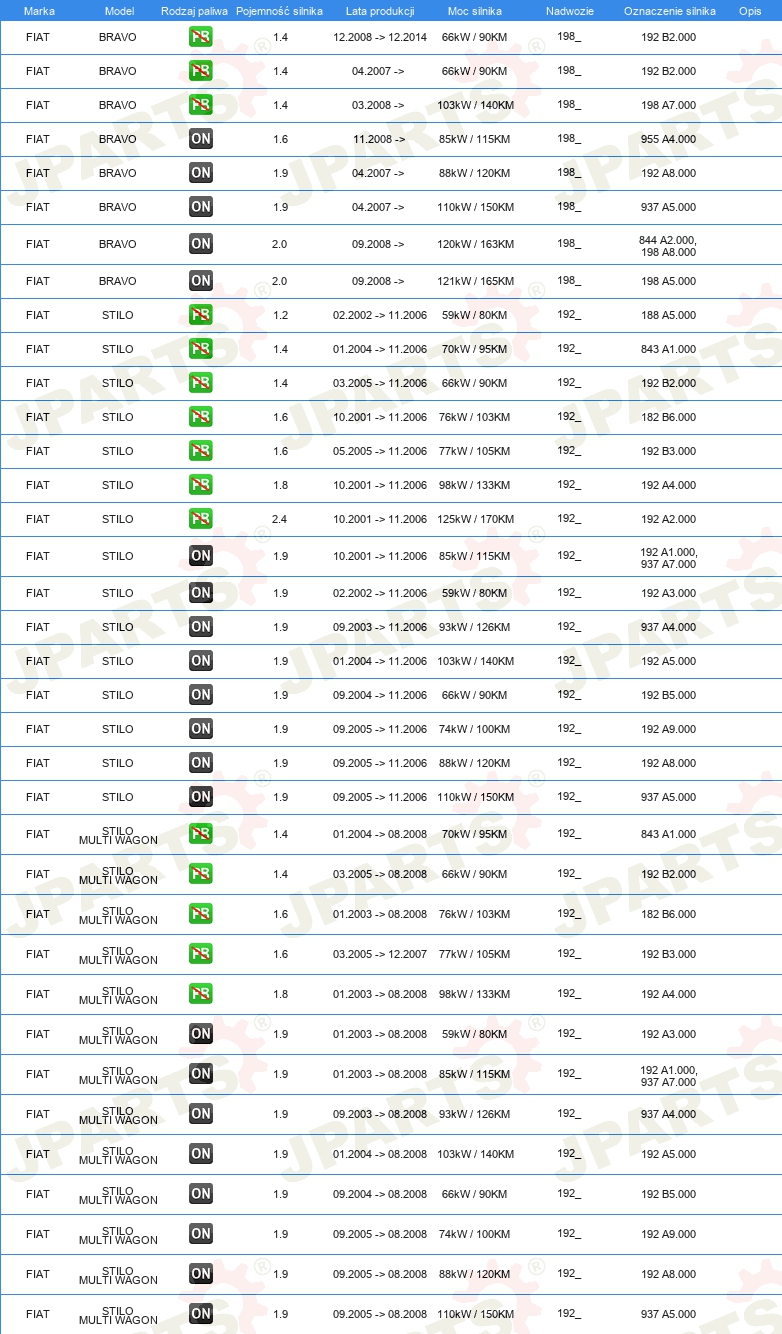
Task: Click the Oznaczenie silnika column header
Action: pyautogui.click(x=669, y=10)
